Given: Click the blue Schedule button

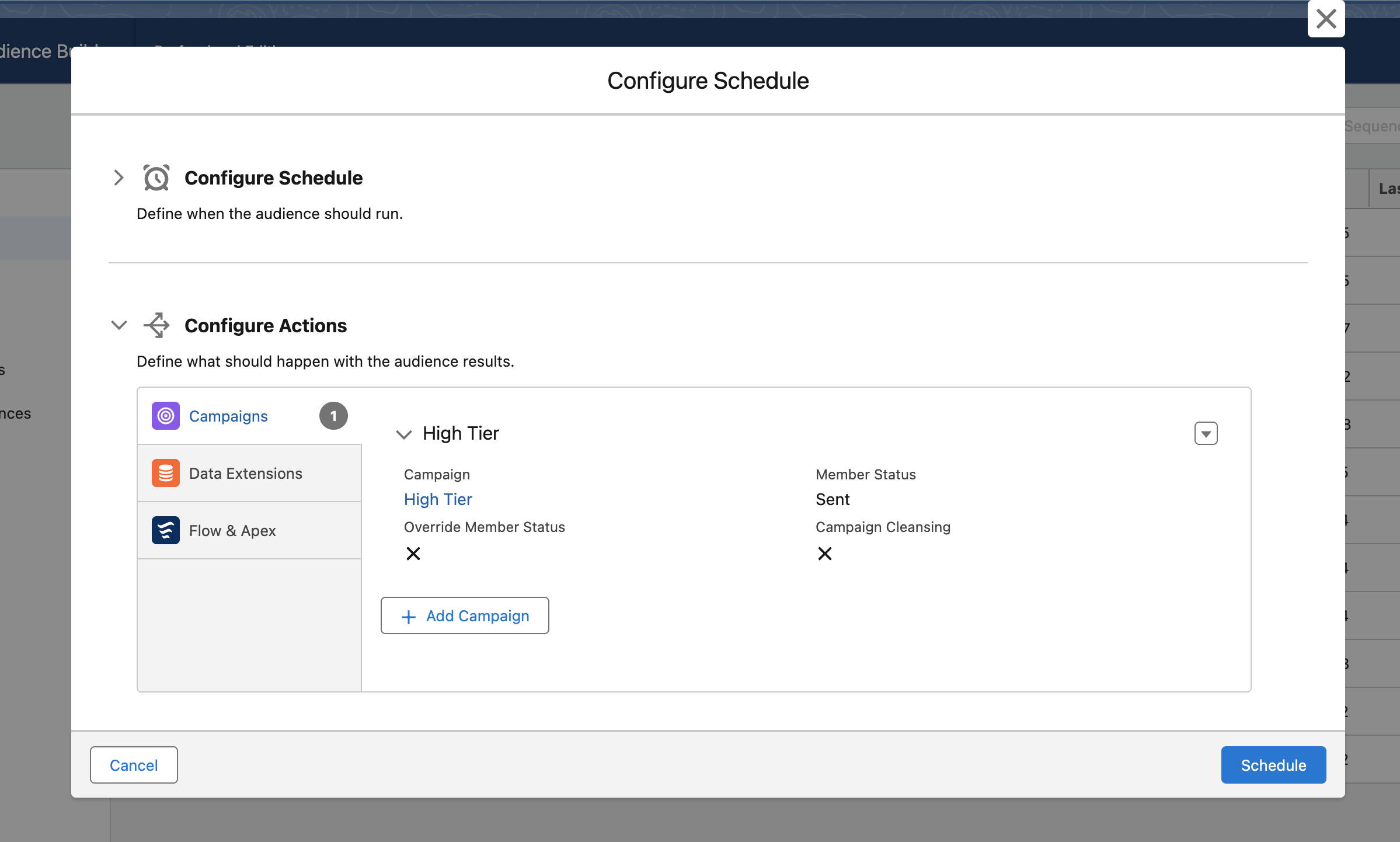Looking at the screenshot, I should (1273, 765).
